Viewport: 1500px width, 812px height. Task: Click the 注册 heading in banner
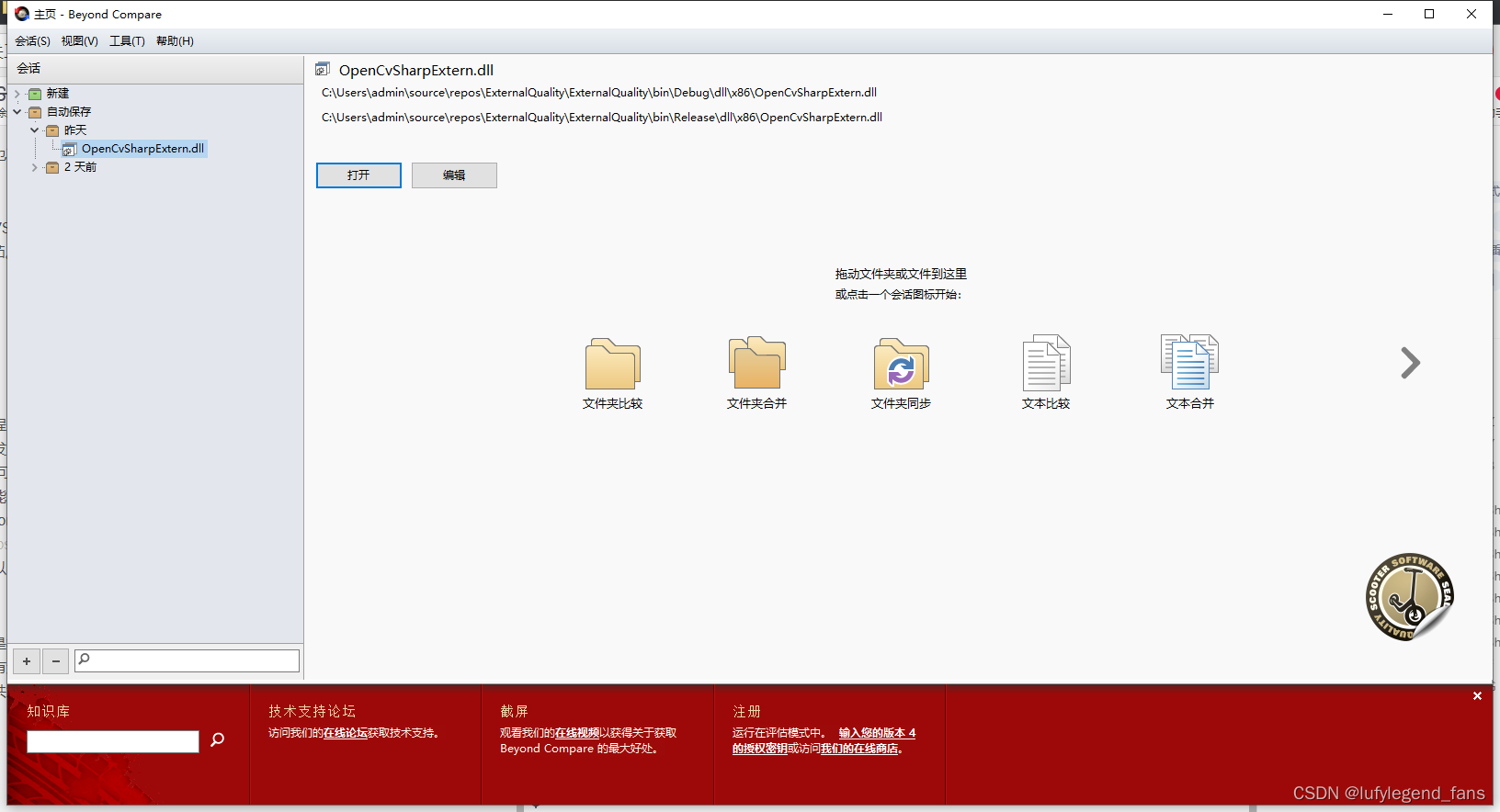click(746, 711)
